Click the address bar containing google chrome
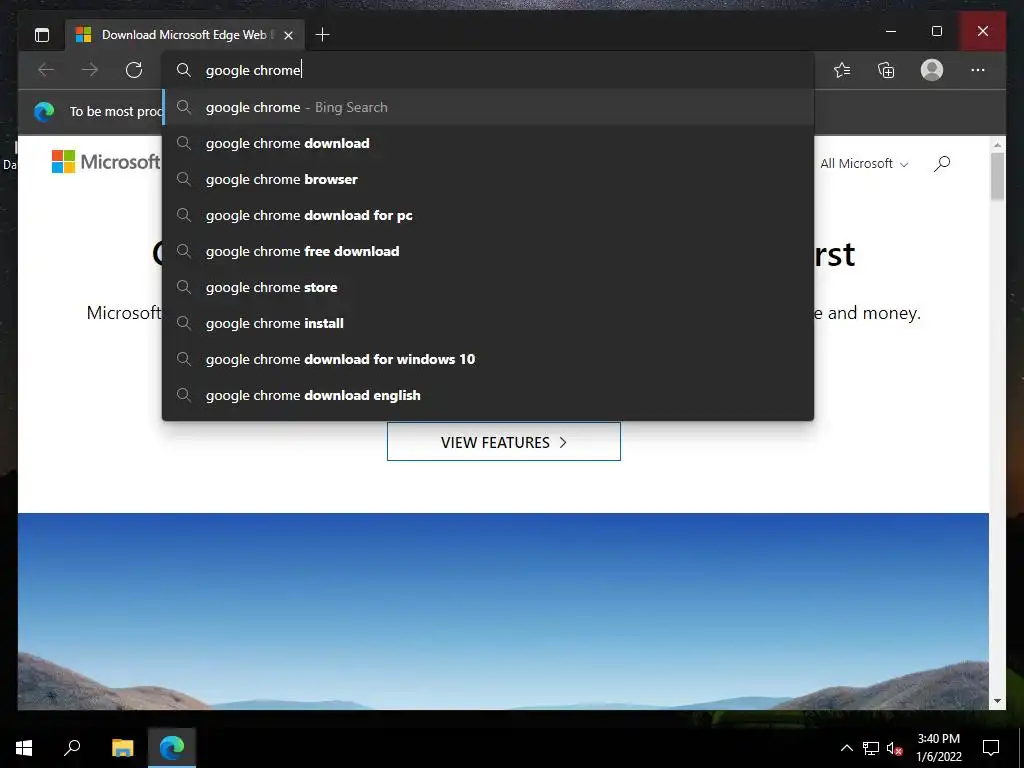 [488, 70]
